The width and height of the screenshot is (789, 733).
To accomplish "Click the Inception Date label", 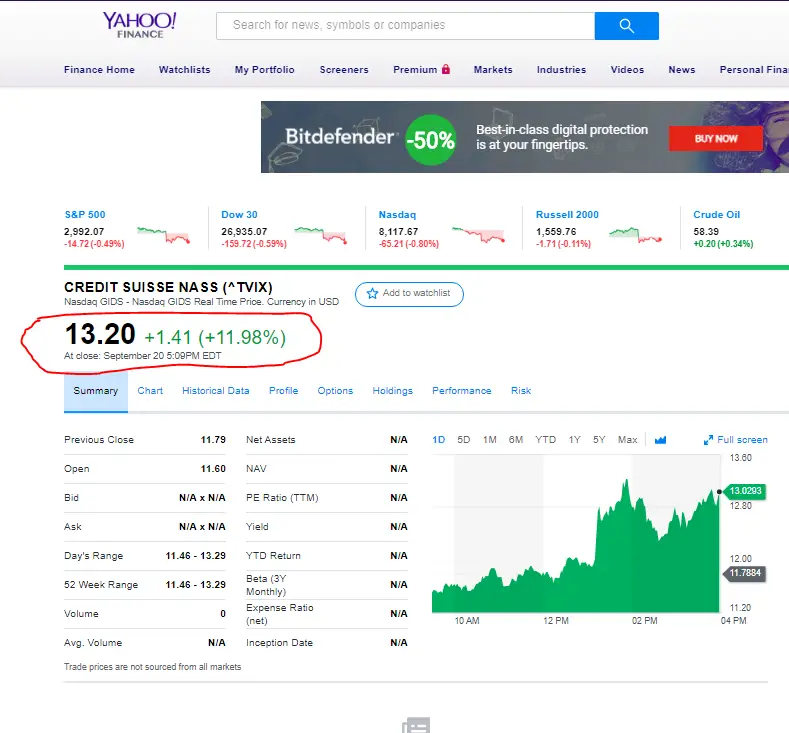I will tap(279, 643).
